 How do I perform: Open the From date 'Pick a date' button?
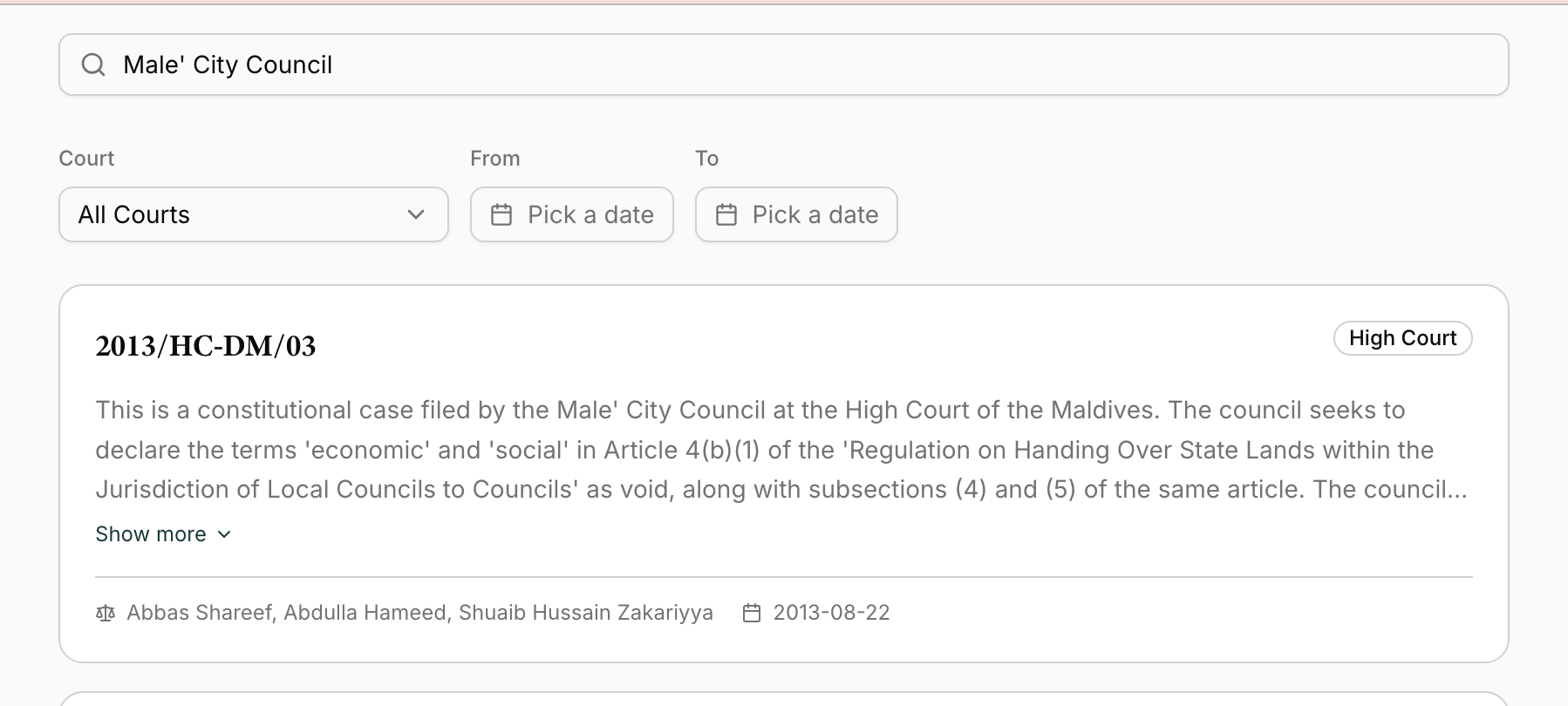coord(572,214)
